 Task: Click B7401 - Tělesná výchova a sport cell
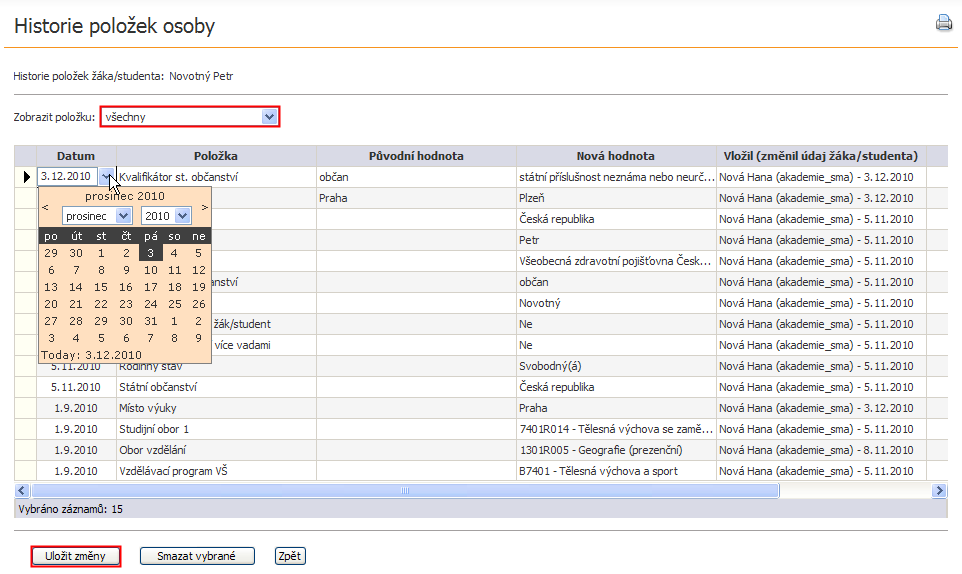pyautogui.click(x=616, y=471)
